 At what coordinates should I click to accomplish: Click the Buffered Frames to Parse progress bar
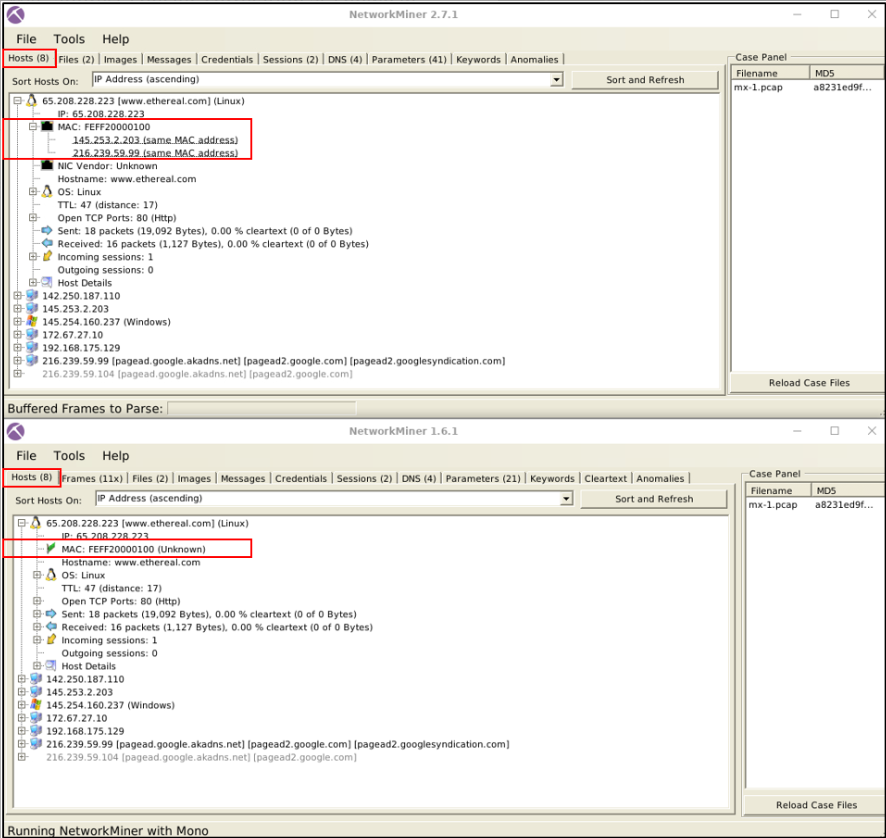click(262, 408)
